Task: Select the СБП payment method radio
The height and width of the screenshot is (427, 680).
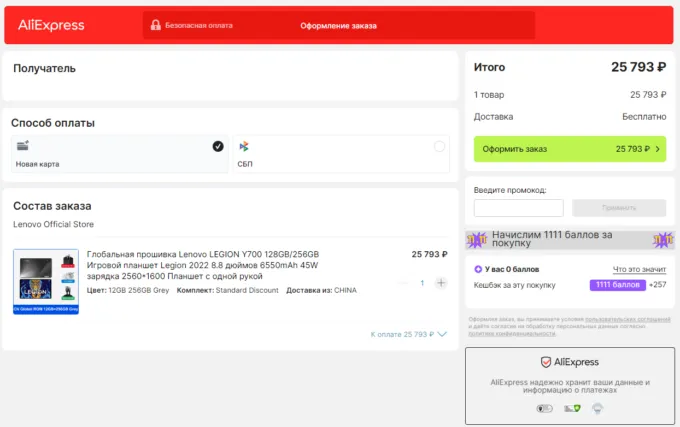Action: click(x=439, y=147)
